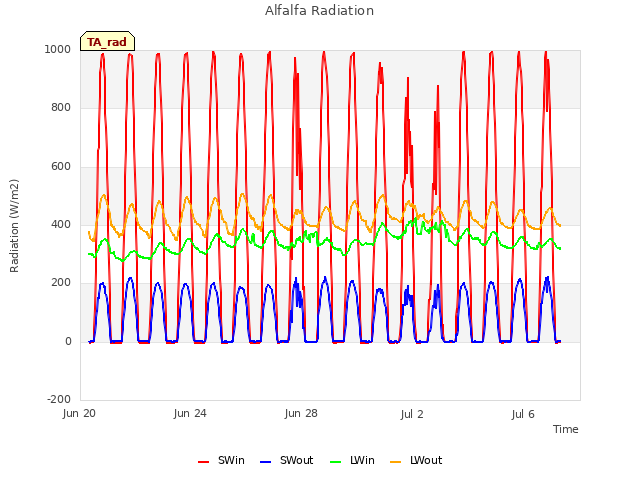Click the blue SWout legend swatch

(x=265, y=462)
